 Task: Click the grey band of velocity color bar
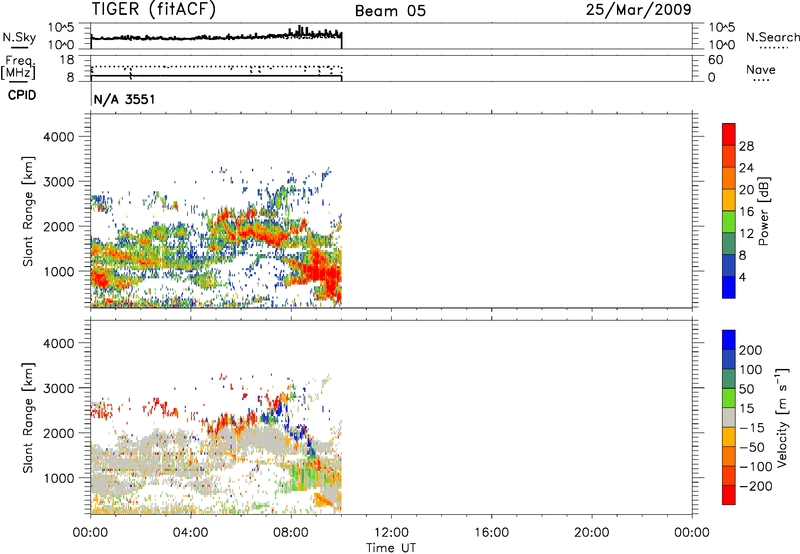(x=729, y=417)
